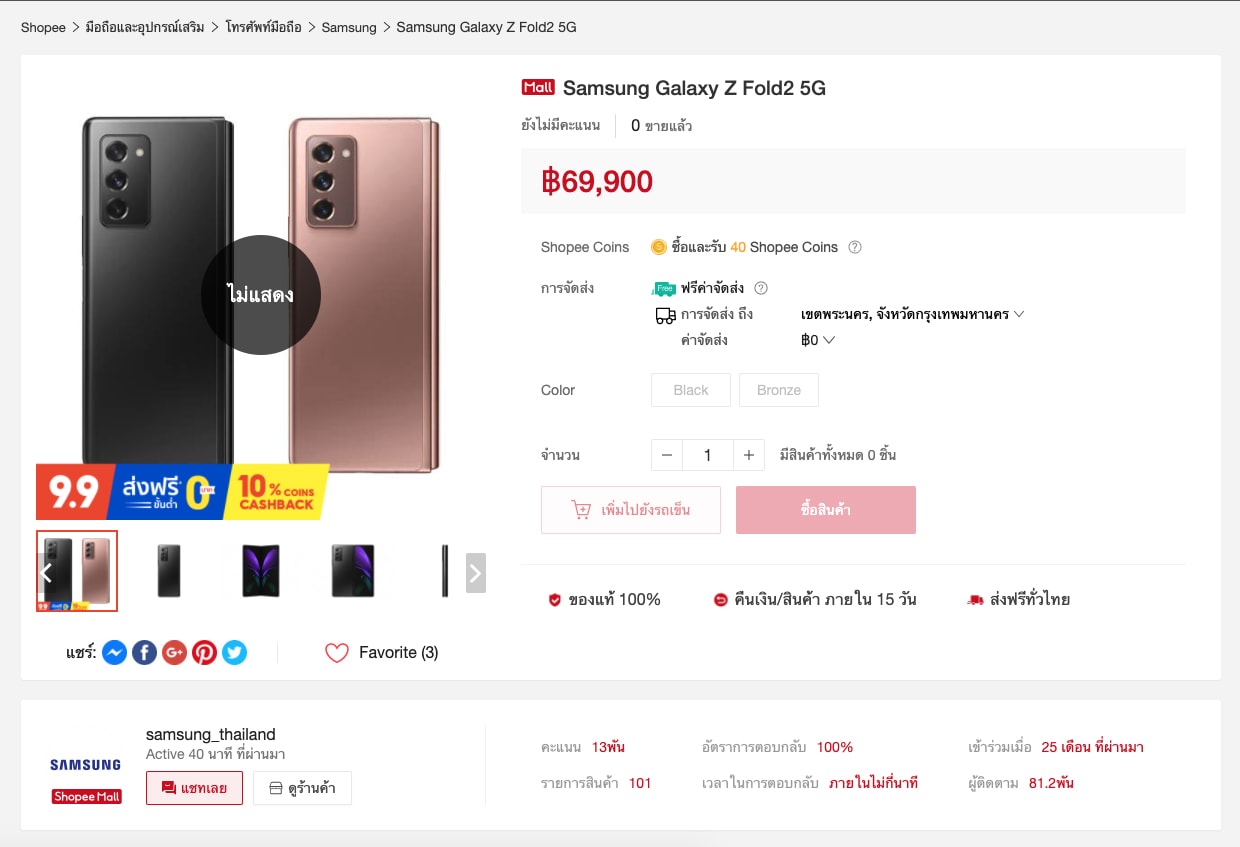Click the quantity input field
Image resolution: width=1240 pixels, height=847 pixels.
(x=707, y=455)
